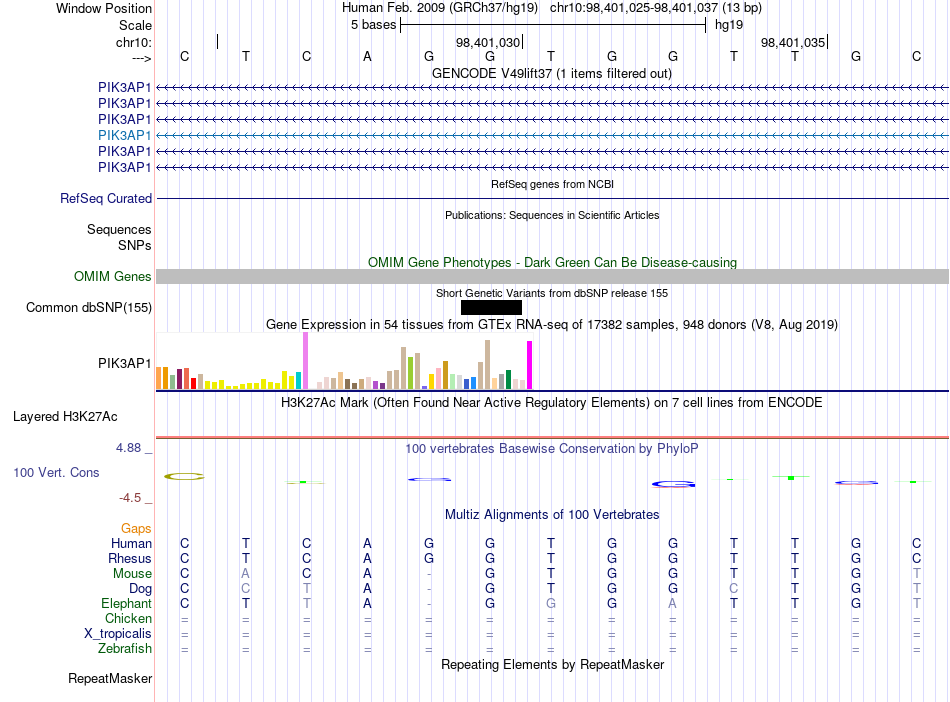The width and height of the screenshot is (950, 702).
Task: Click the Common dbSNP(155) black variant block
Action: [x=491, y=308]
